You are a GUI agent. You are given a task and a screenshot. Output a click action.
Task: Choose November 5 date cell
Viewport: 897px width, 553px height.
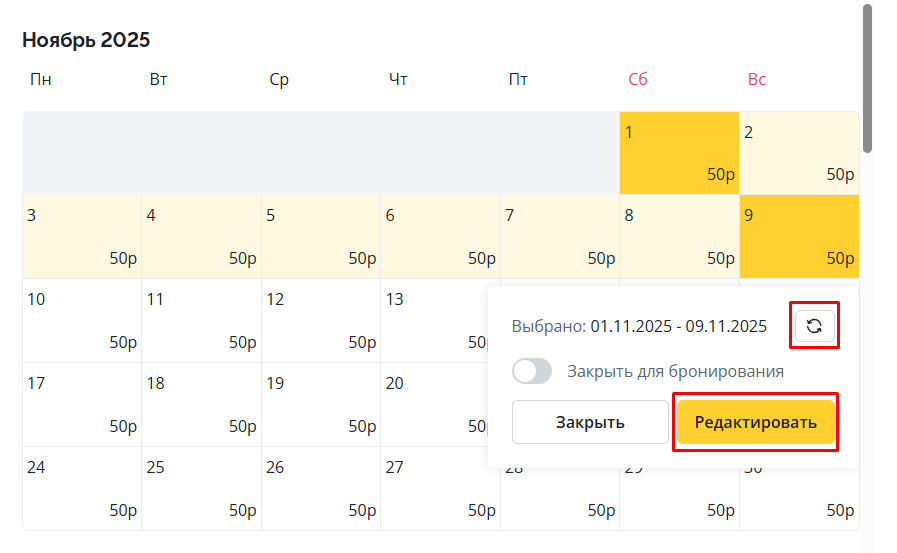pyautogui.click(x=321, y=237)
